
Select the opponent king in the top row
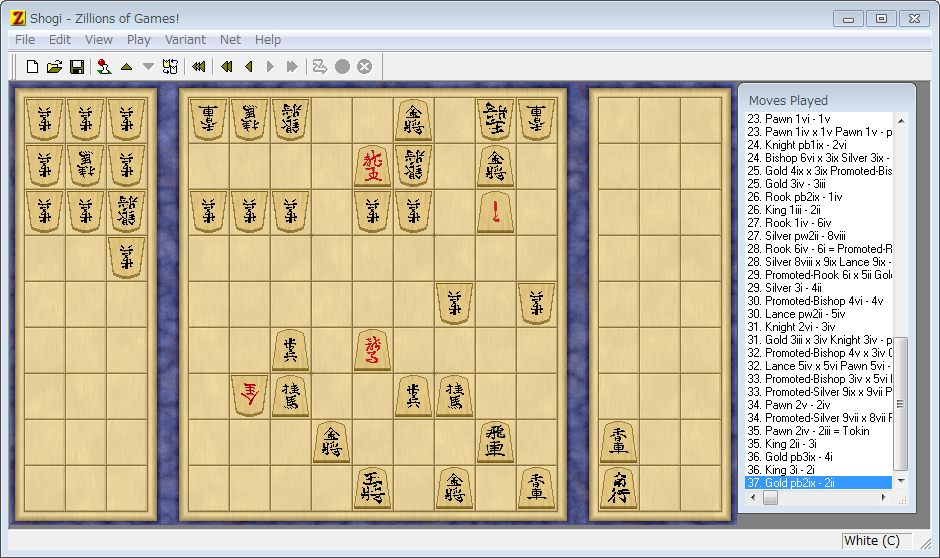coord(495,120)
